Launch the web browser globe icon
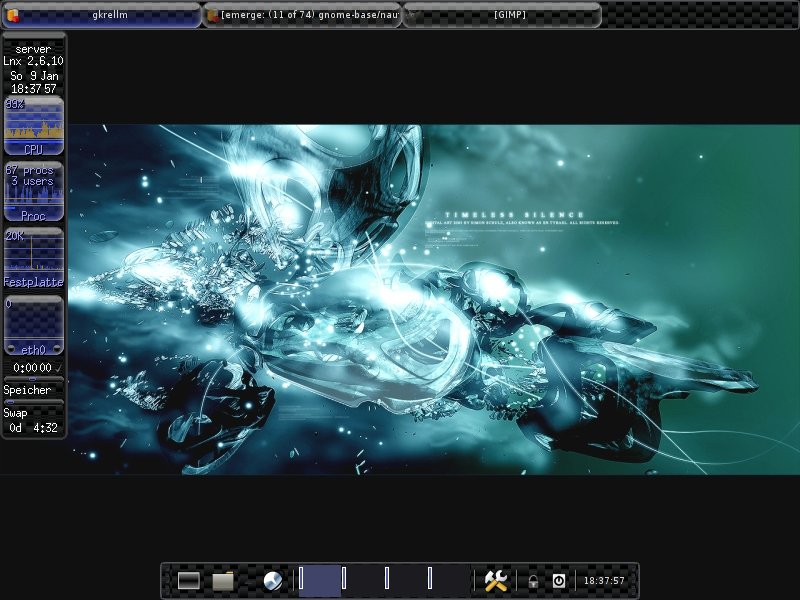The height and width of the screenshot is (600, 800). tap(273, 581)
